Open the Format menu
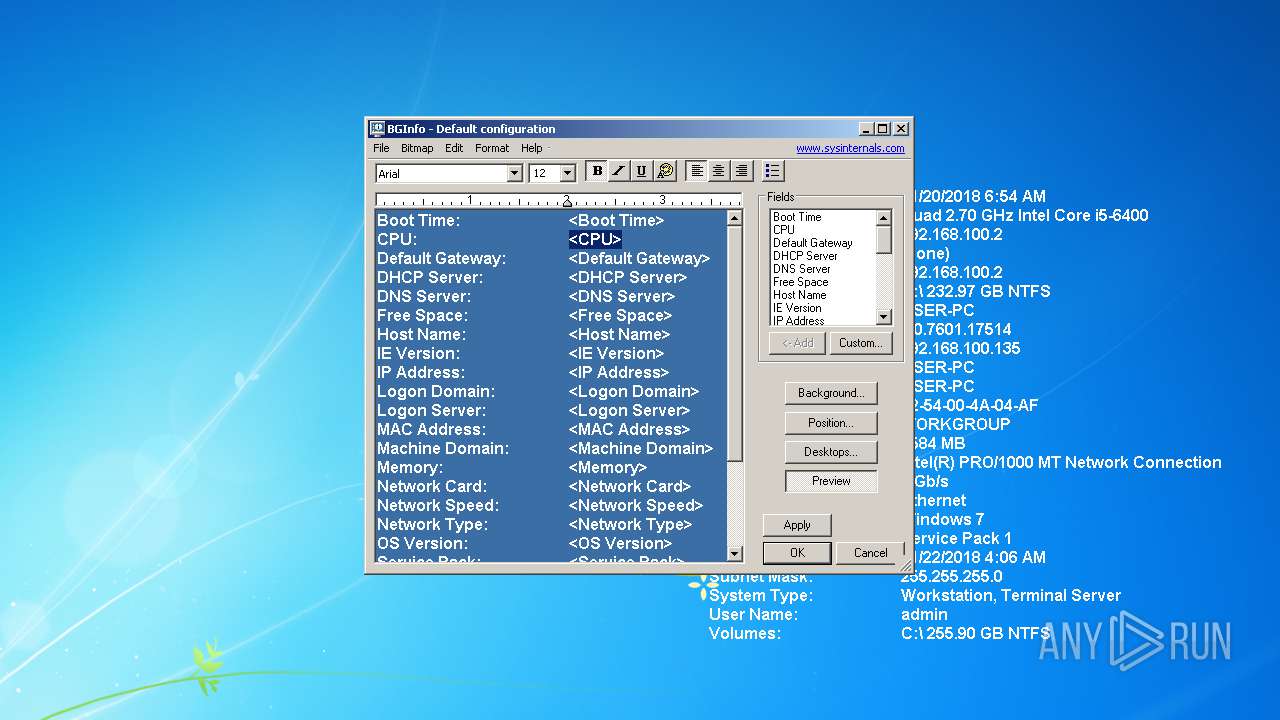The width and height of the screenshot is (1280, 720). point(492,148)
